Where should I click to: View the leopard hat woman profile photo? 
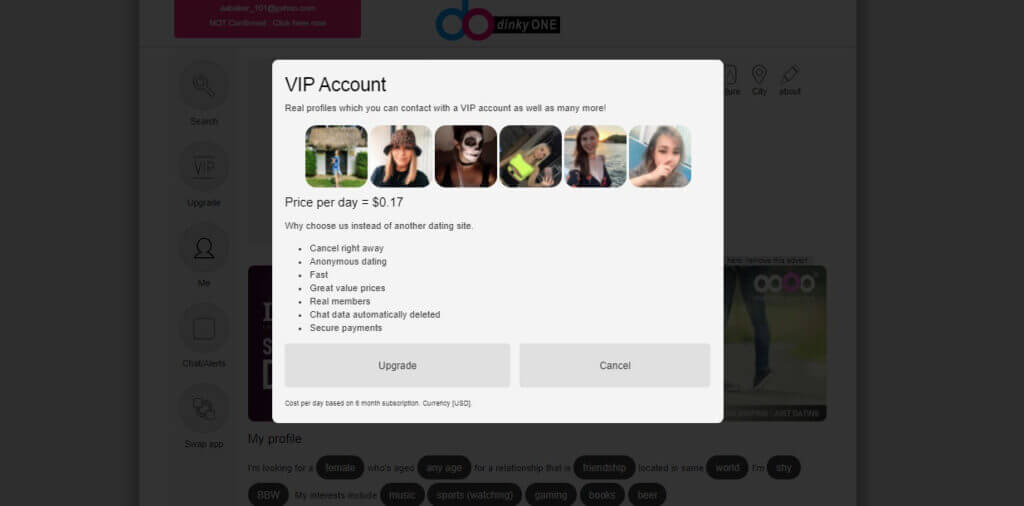(x=401, y=156)
